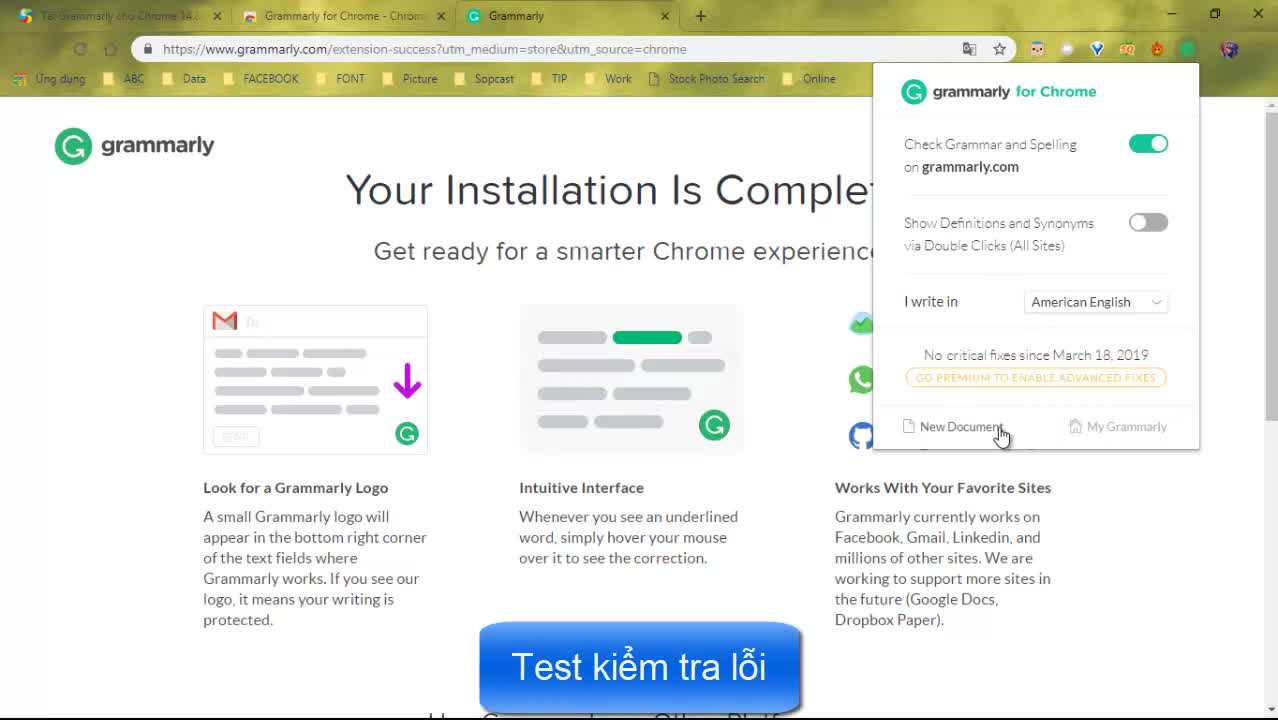Click the Your Installation Is Complete heading
1278x720 pixels.
[609, 190]
